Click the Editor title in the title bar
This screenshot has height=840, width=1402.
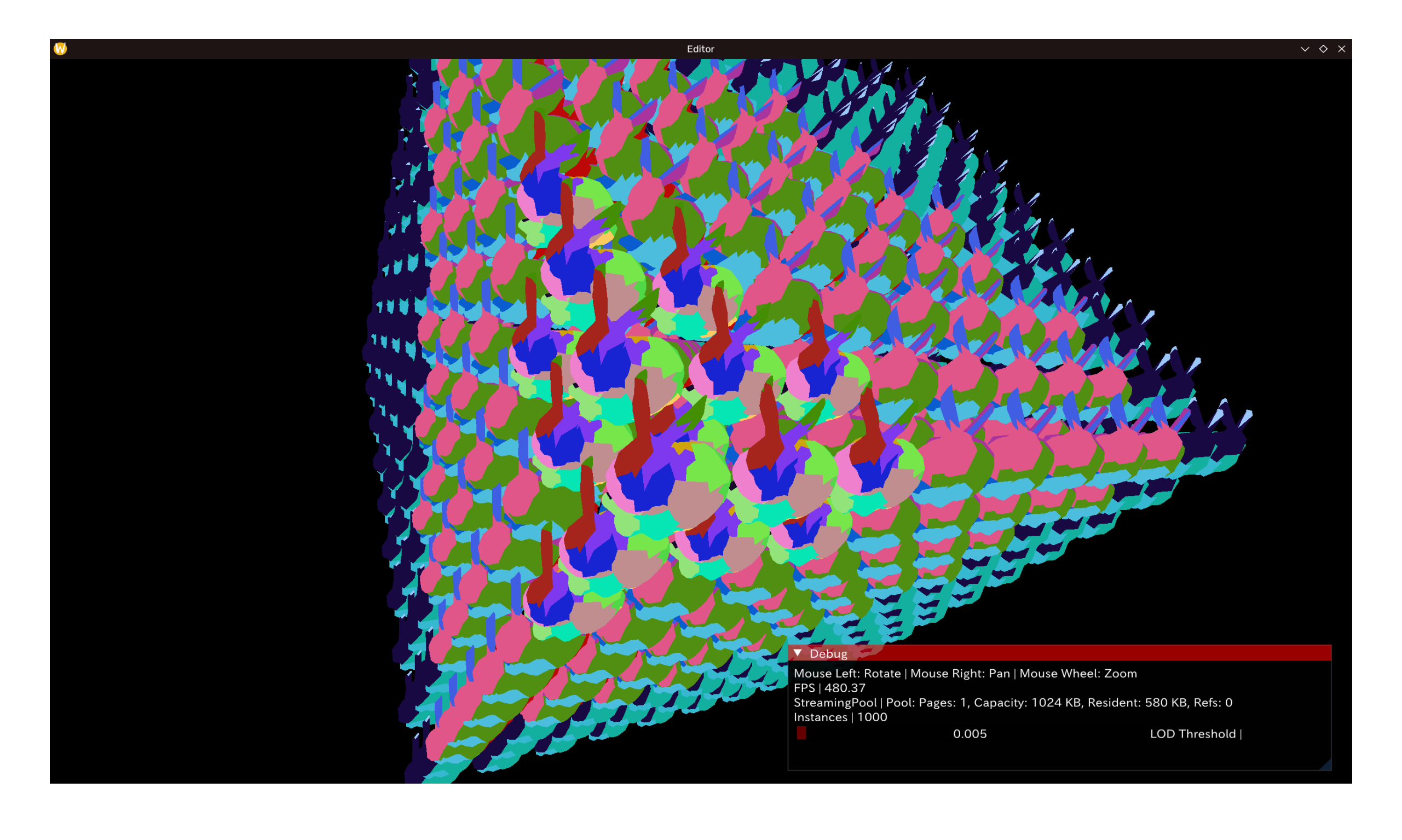(701, 49)
